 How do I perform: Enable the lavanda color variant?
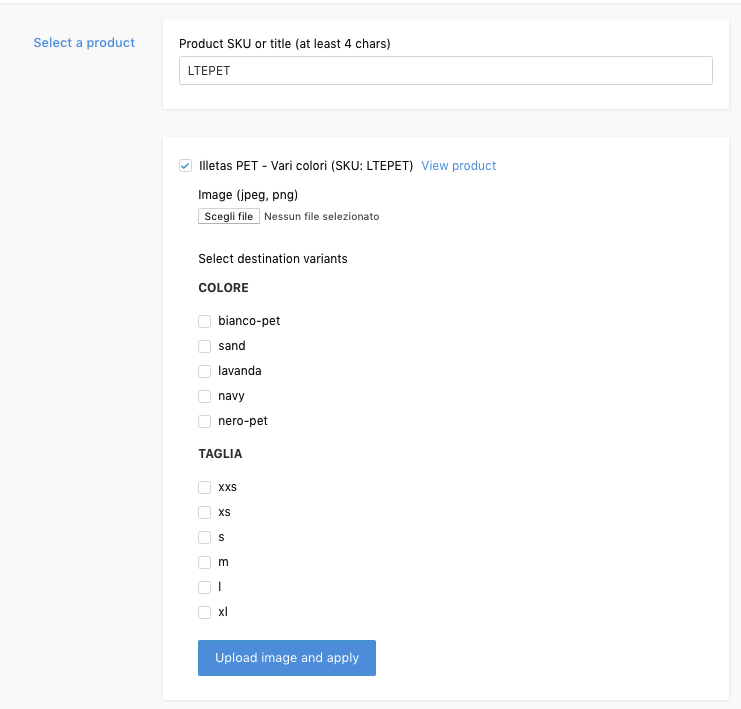click(x=204, y=371)
